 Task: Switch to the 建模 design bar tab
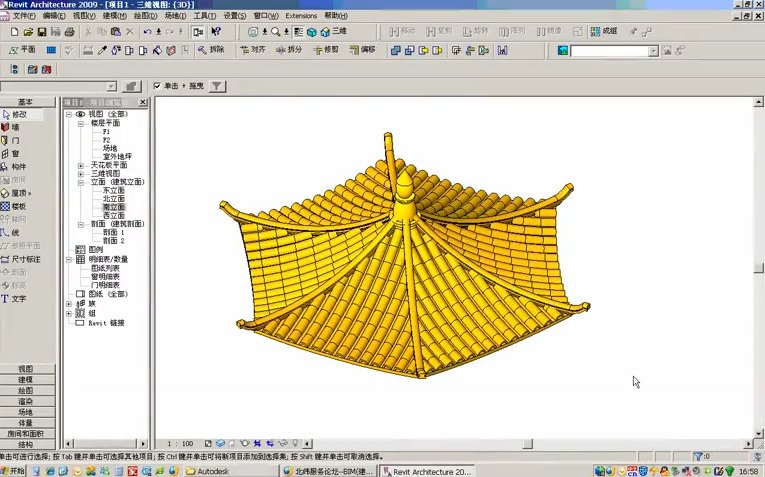pyautogui.click(x=26, y=380)
